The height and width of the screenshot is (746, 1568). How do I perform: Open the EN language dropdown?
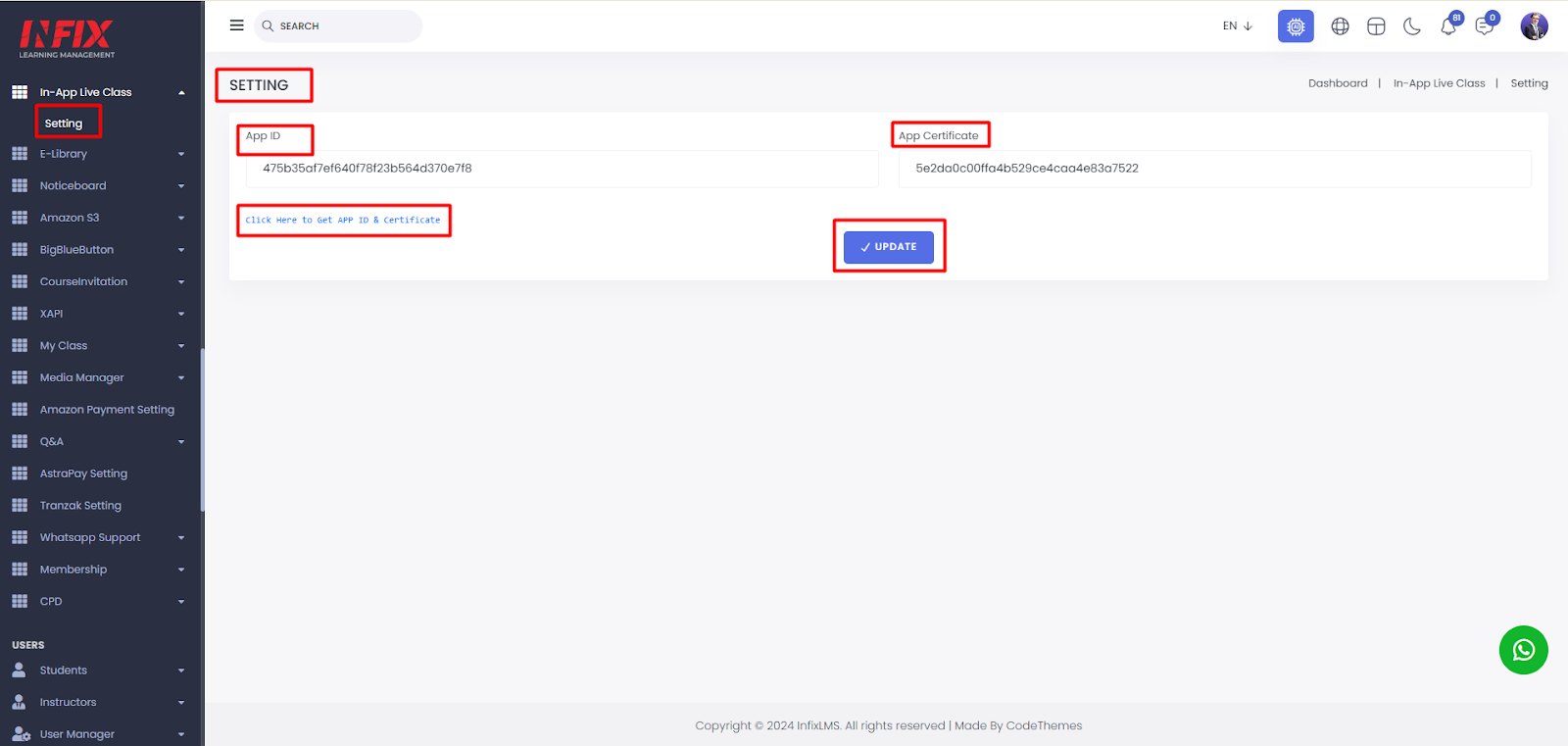click(1238, 26)
